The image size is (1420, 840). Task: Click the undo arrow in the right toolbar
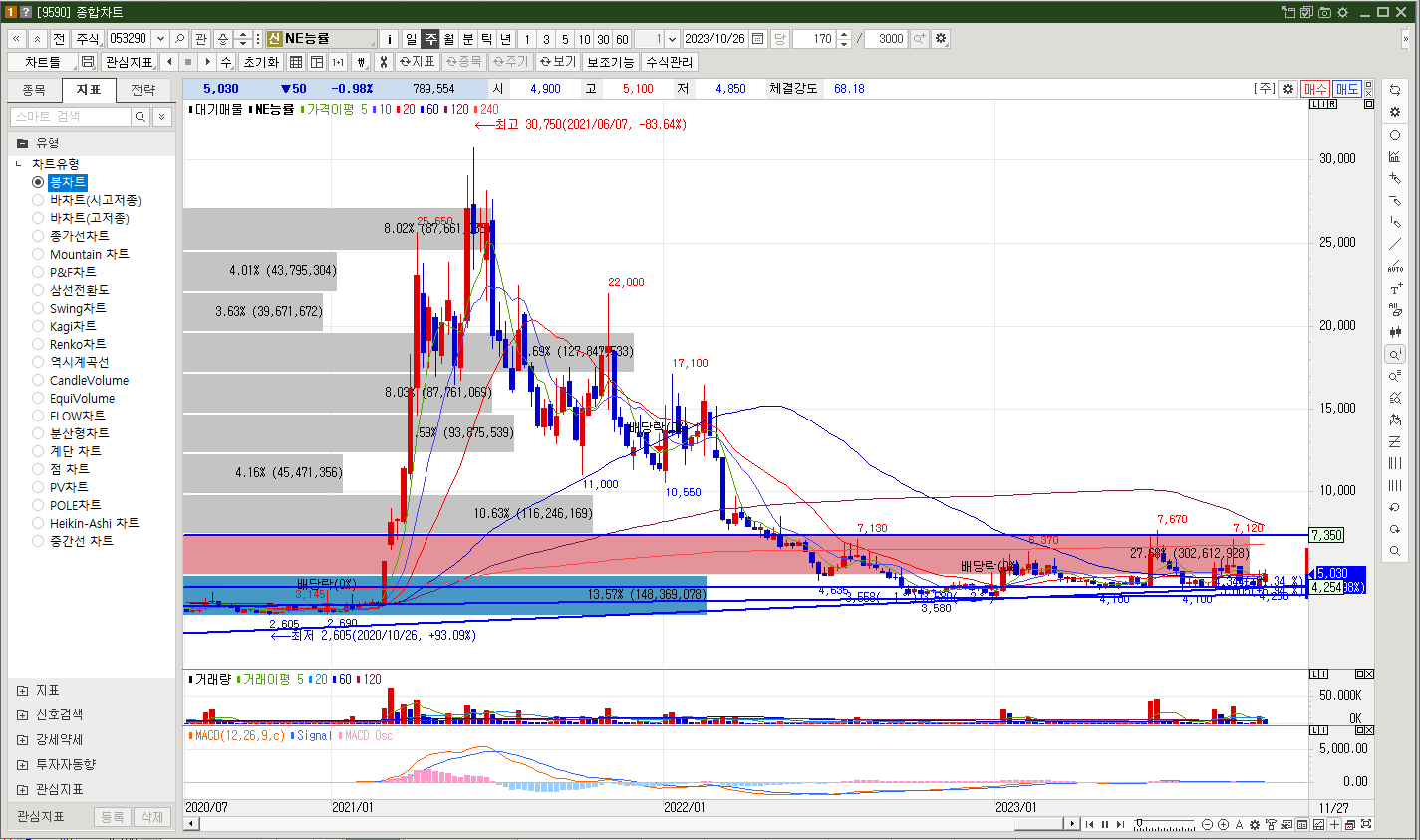pos(1395,507)
